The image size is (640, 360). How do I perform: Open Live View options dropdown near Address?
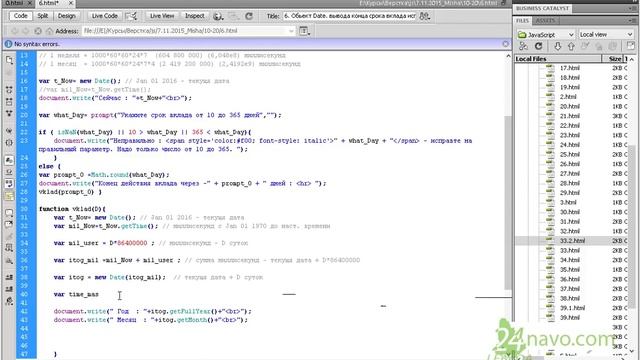point(304,31)
